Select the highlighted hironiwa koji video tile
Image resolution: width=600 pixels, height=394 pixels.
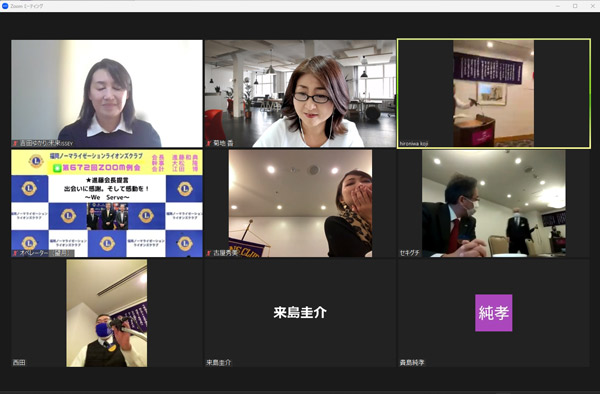point(494,93)
